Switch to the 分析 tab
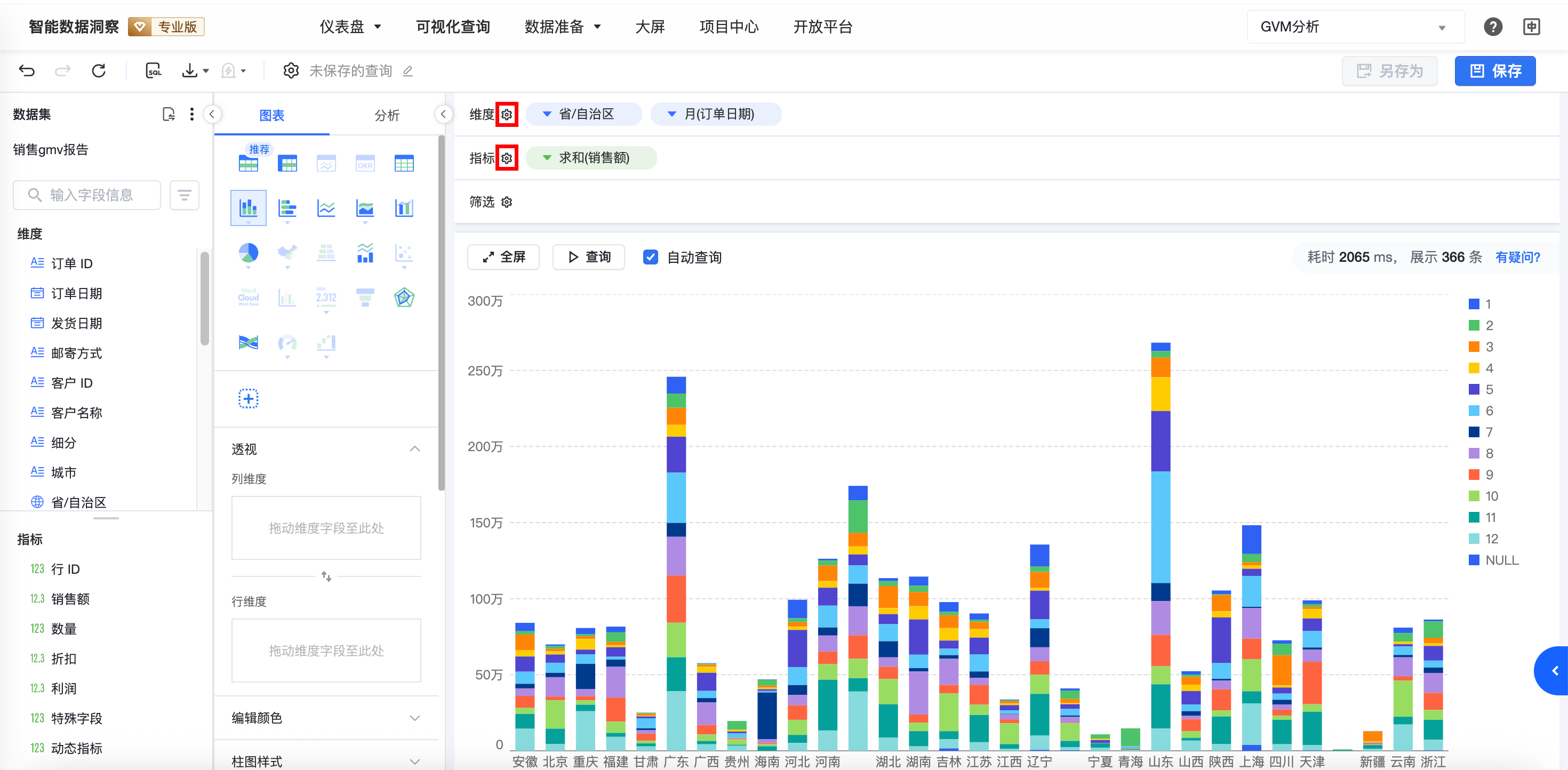 387,115
